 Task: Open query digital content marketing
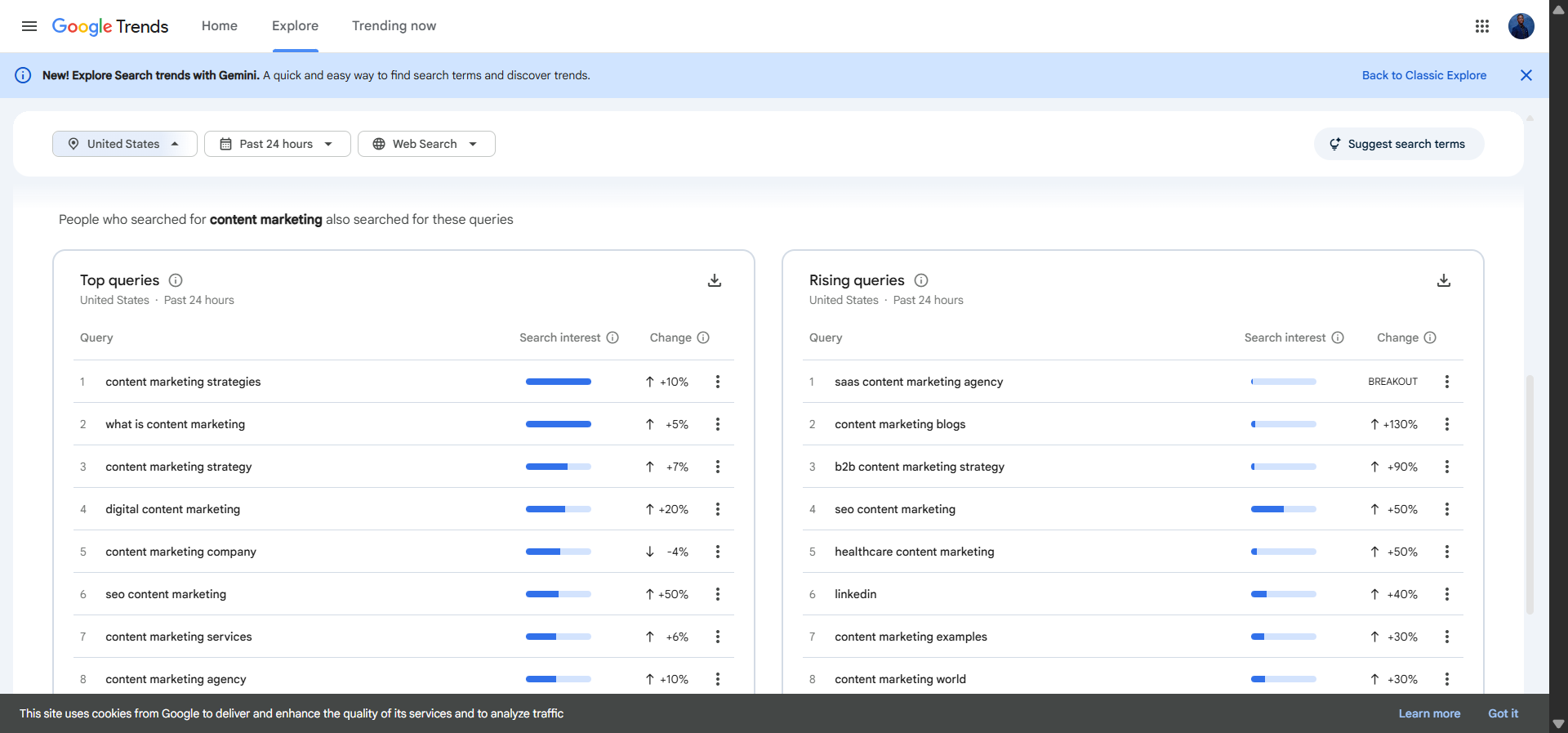pyautogui.click(x=173, y=509)
